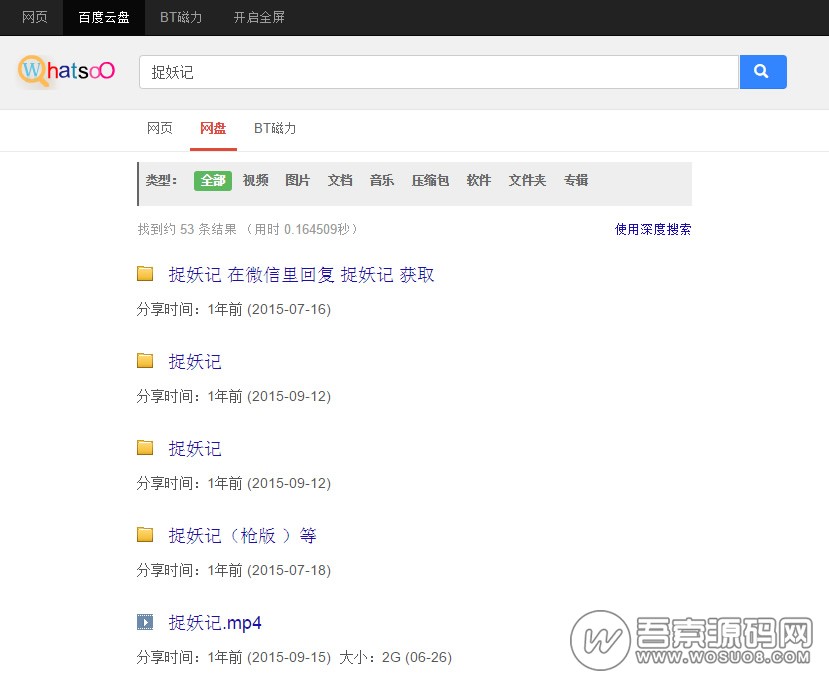Filter results by 音乐 type
This screenshot has height=683, width=829.
381,181
